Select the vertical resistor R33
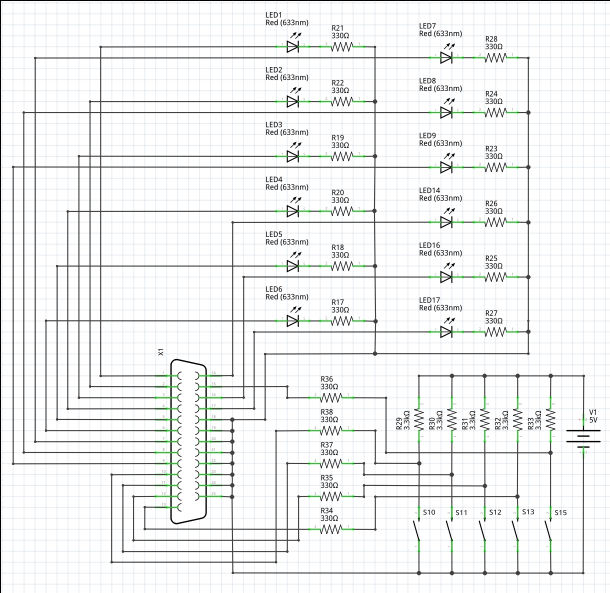This screenshot has height=593, width=610. point(549,414)
